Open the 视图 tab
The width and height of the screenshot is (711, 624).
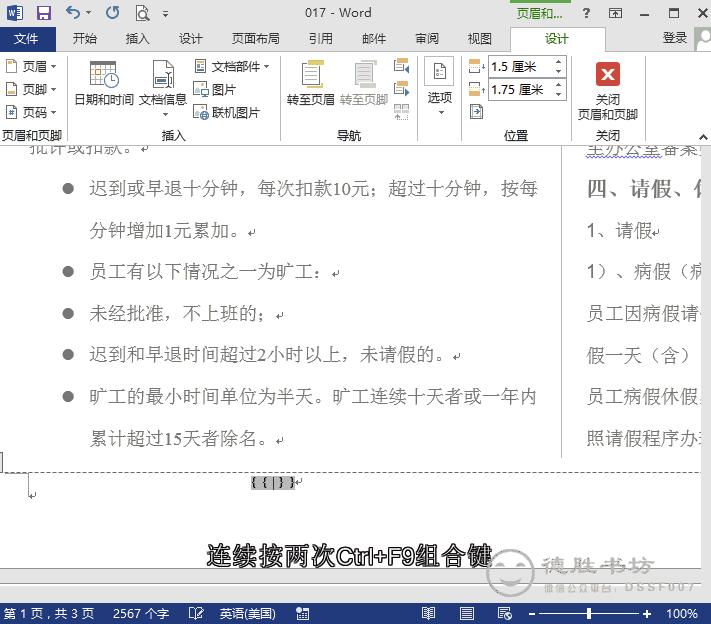(x=480, y=39)
